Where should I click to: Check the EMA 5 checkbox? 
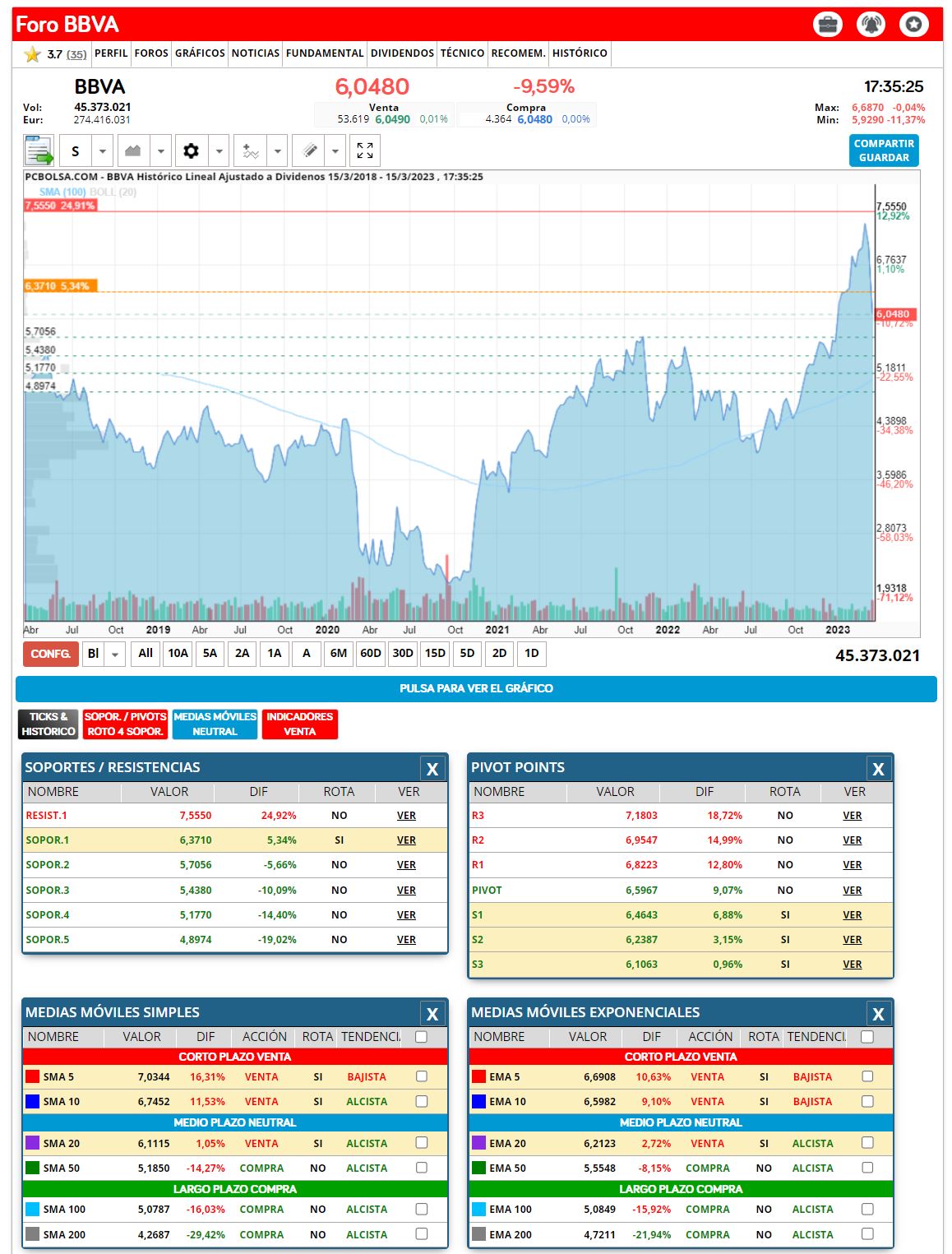tap(867, 1076)
